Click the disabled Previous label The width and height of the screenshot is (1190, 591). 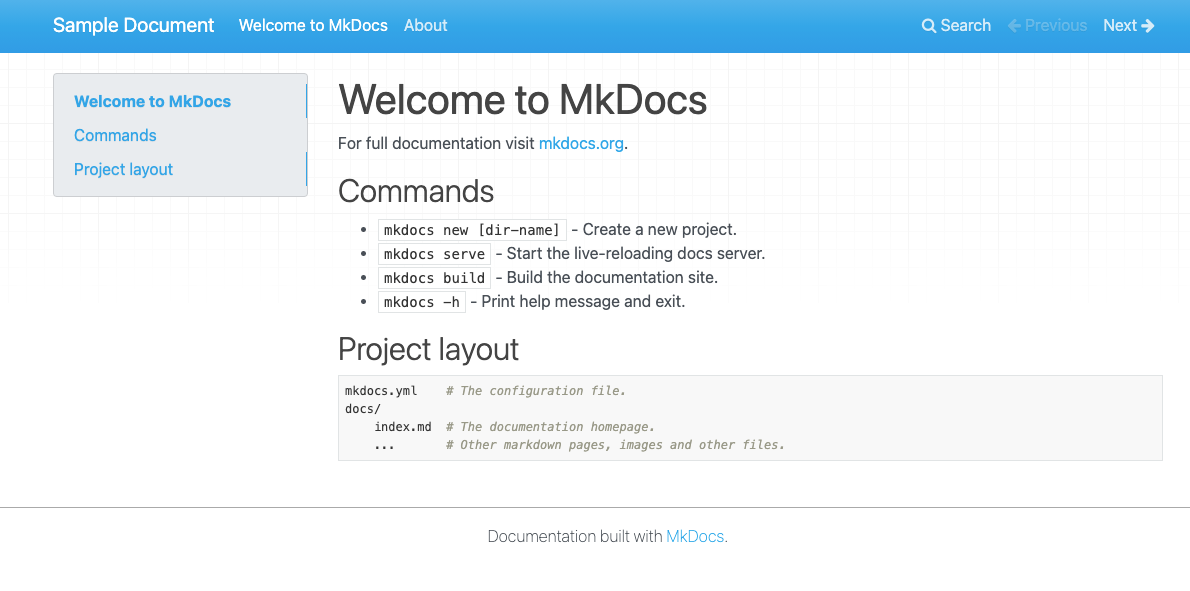coord(1056,25)
